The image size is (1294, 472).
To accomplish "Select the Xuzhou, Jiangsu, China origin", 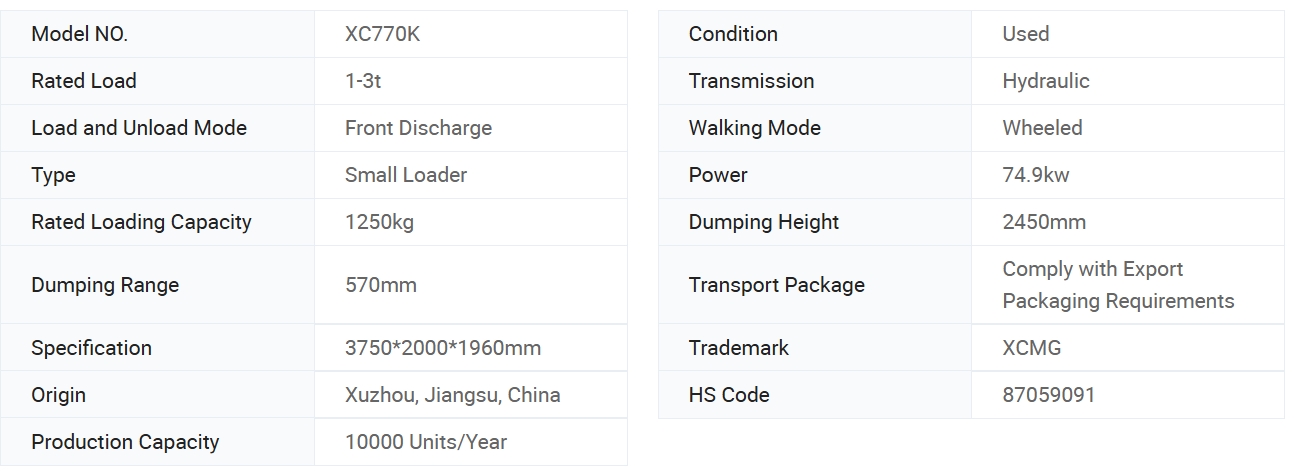I will (x=452, y=395).
